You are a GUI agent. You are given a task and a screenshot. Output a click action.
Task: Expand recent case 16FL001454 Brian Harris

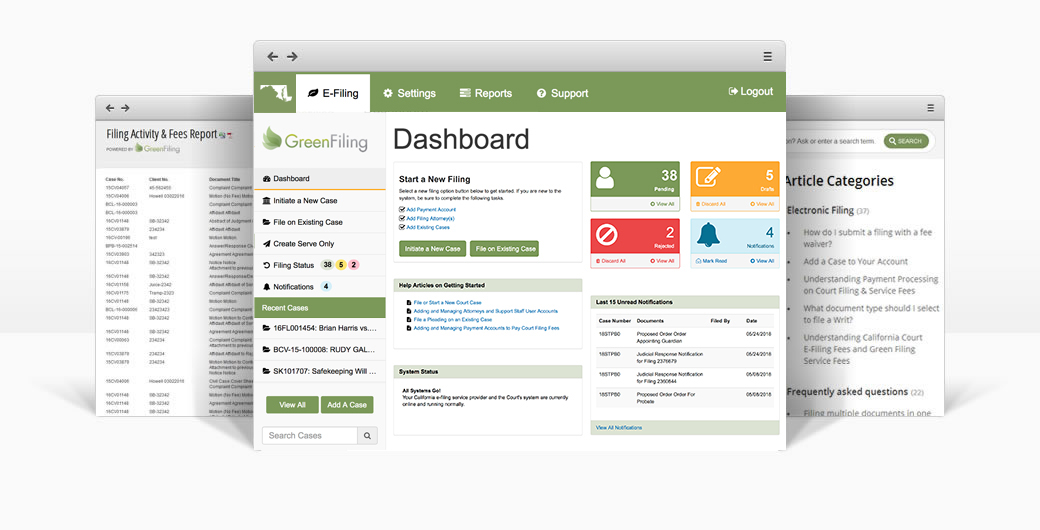pos(319,327)
